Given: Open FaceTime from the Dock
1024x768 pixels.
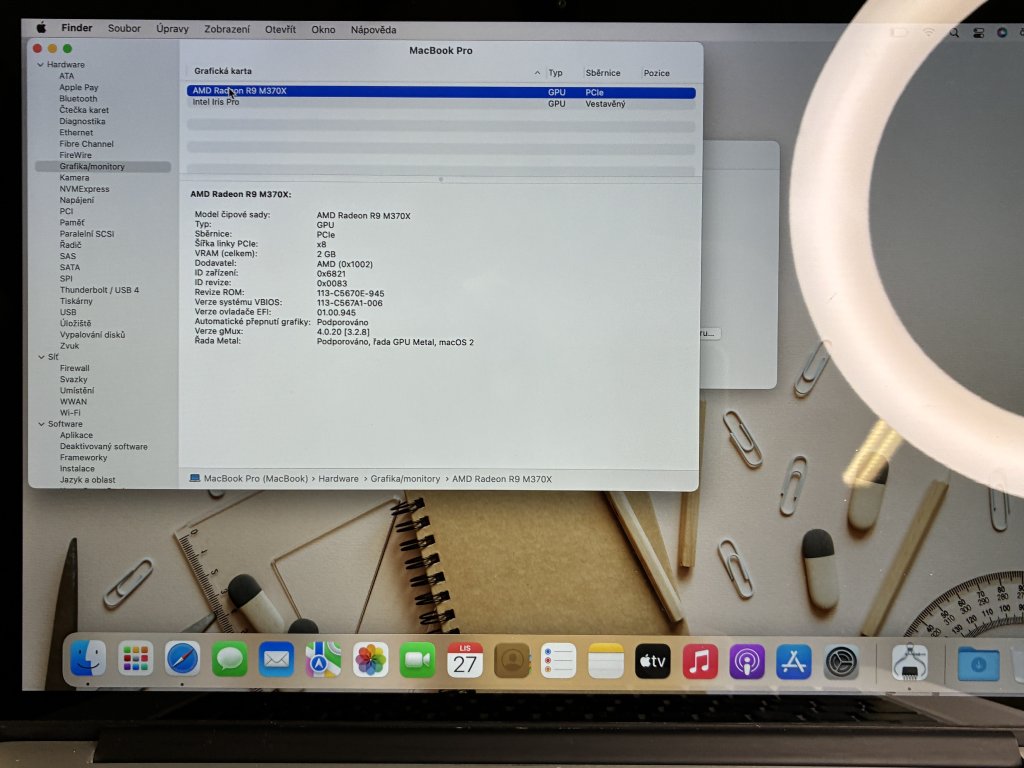Looking at the screenshot, I should click(417, 660).
